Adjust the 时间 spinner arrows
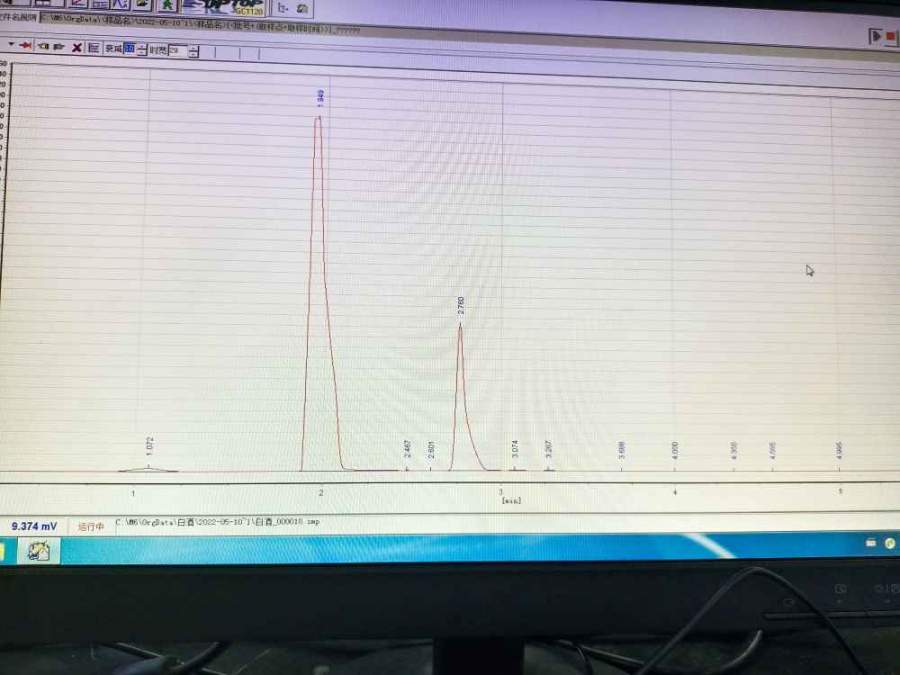The image size is (900, 675). [194, 51]
